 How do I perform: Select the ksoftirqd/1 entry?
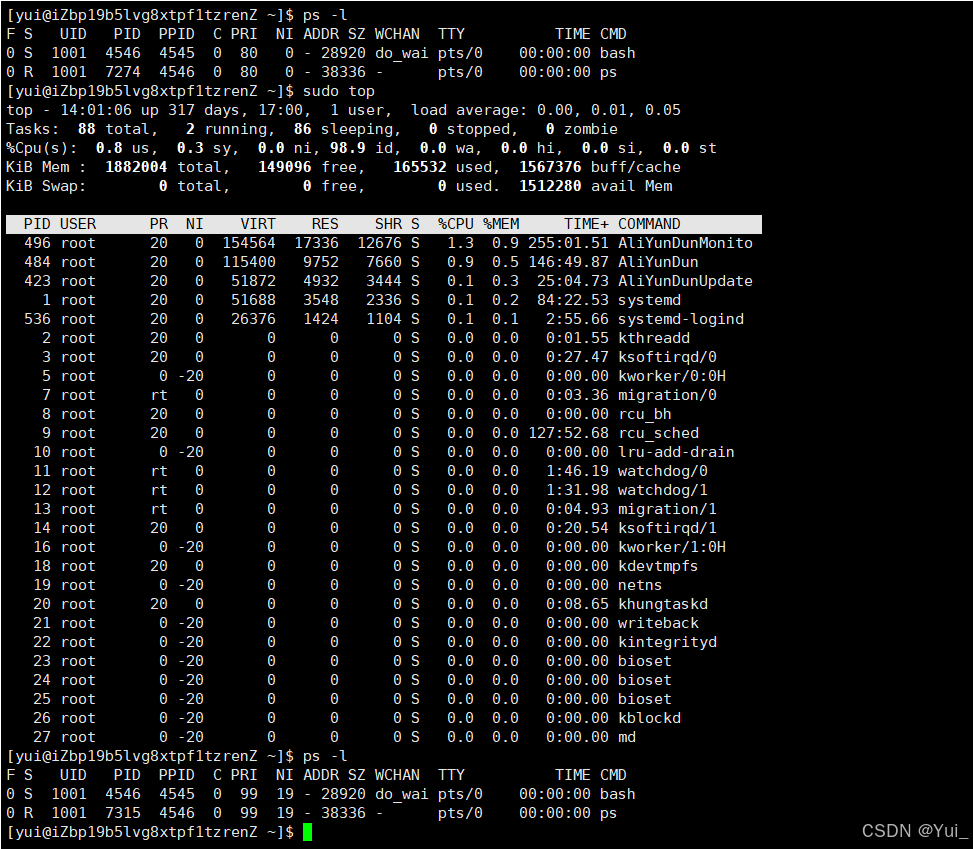pyautogui.click(x=667, y=528)
